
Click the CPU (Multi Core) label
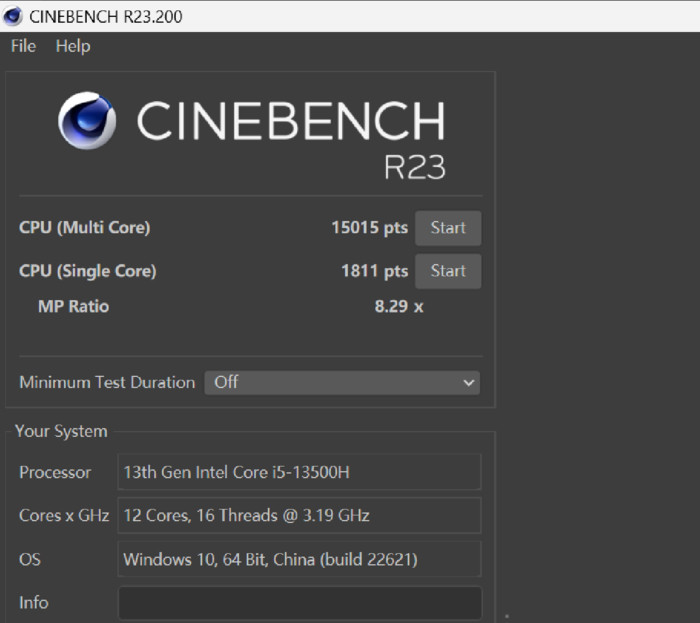(84, 228)
